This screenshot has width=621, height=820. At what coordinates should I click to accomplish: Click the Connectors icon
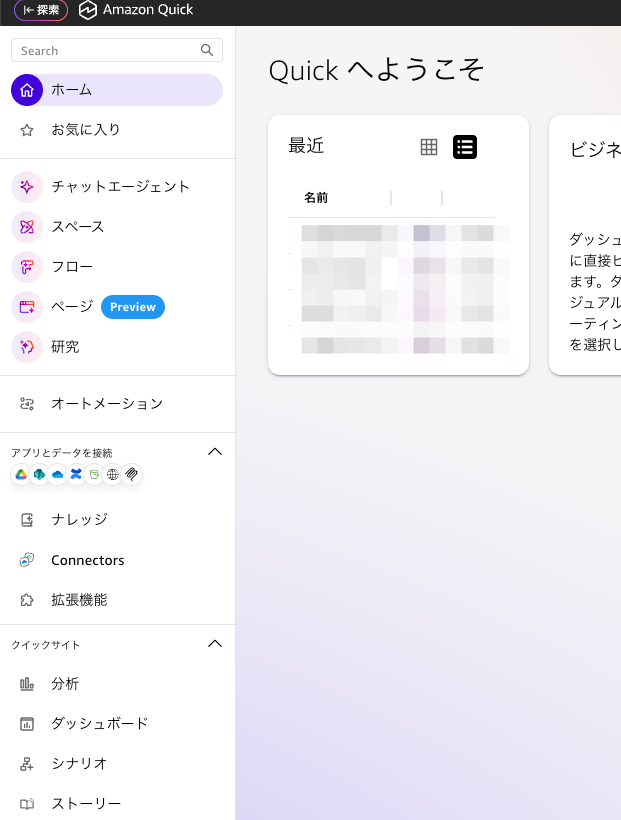pyautogui.click(x=27, y=560)
